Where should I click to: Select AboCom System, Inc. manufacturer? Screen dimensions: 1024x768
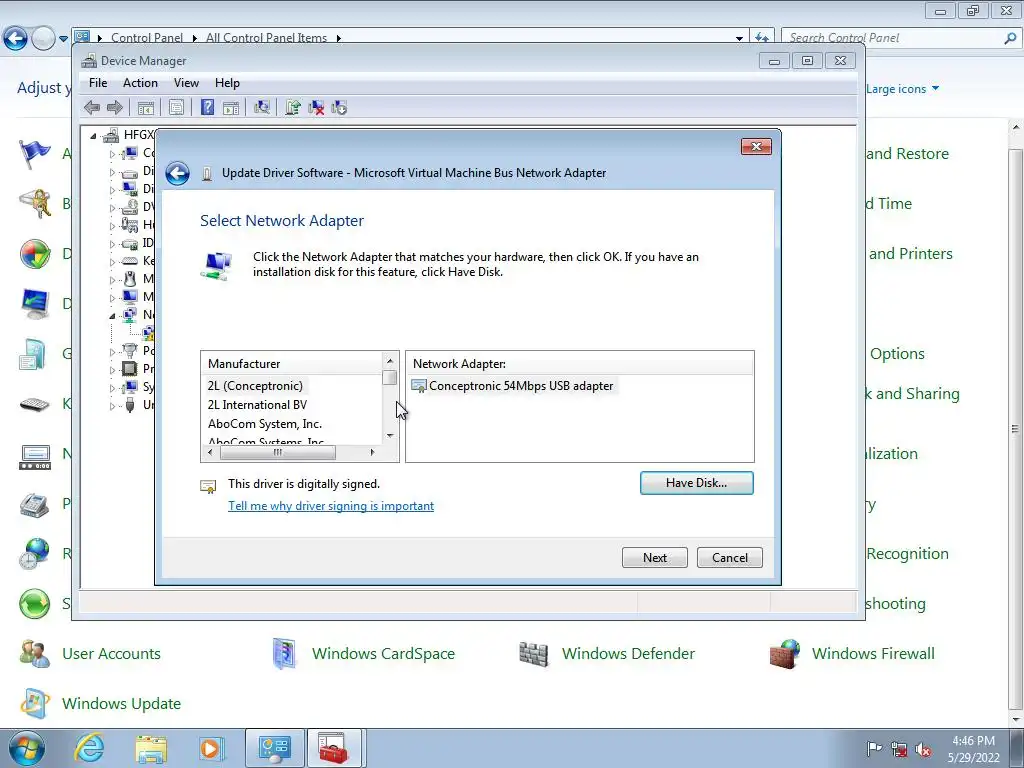pyautogui.click(x=264, y=424)
